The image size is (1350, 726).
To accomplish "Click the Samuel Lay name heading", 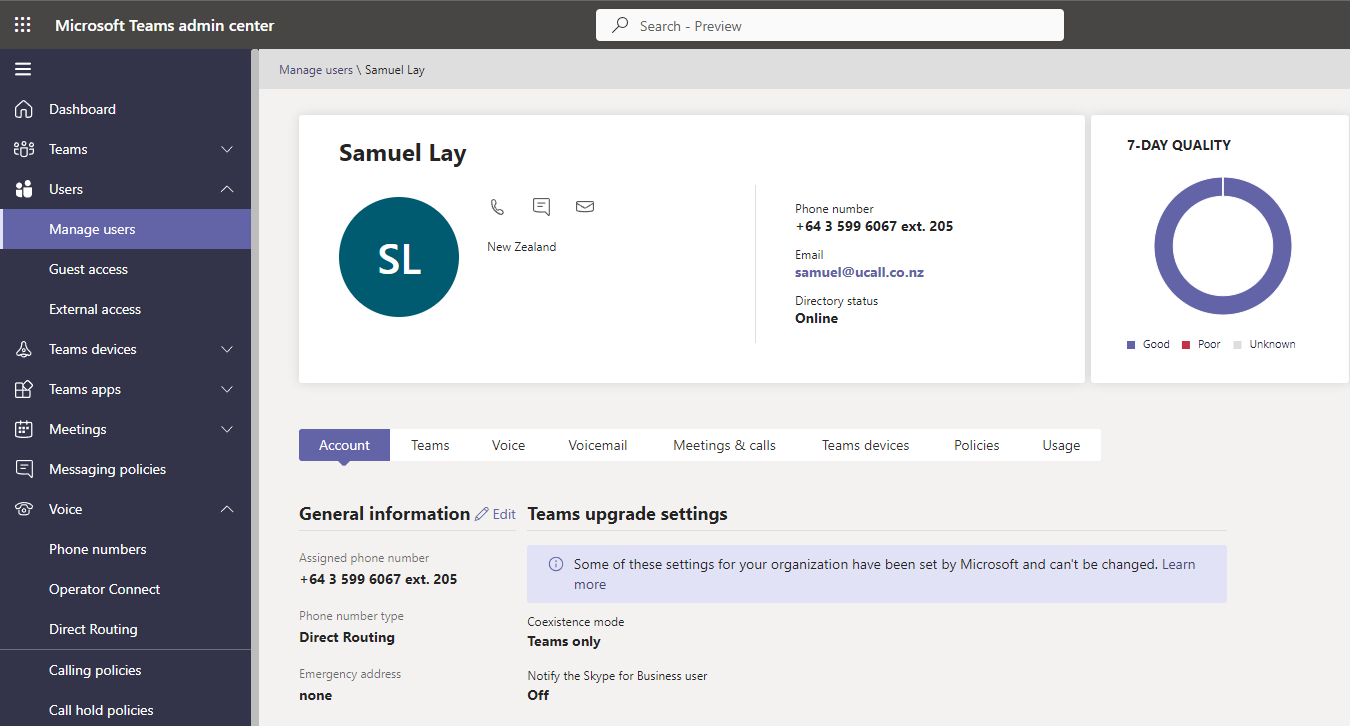I will pyautogui.click(x=402, y=153).
